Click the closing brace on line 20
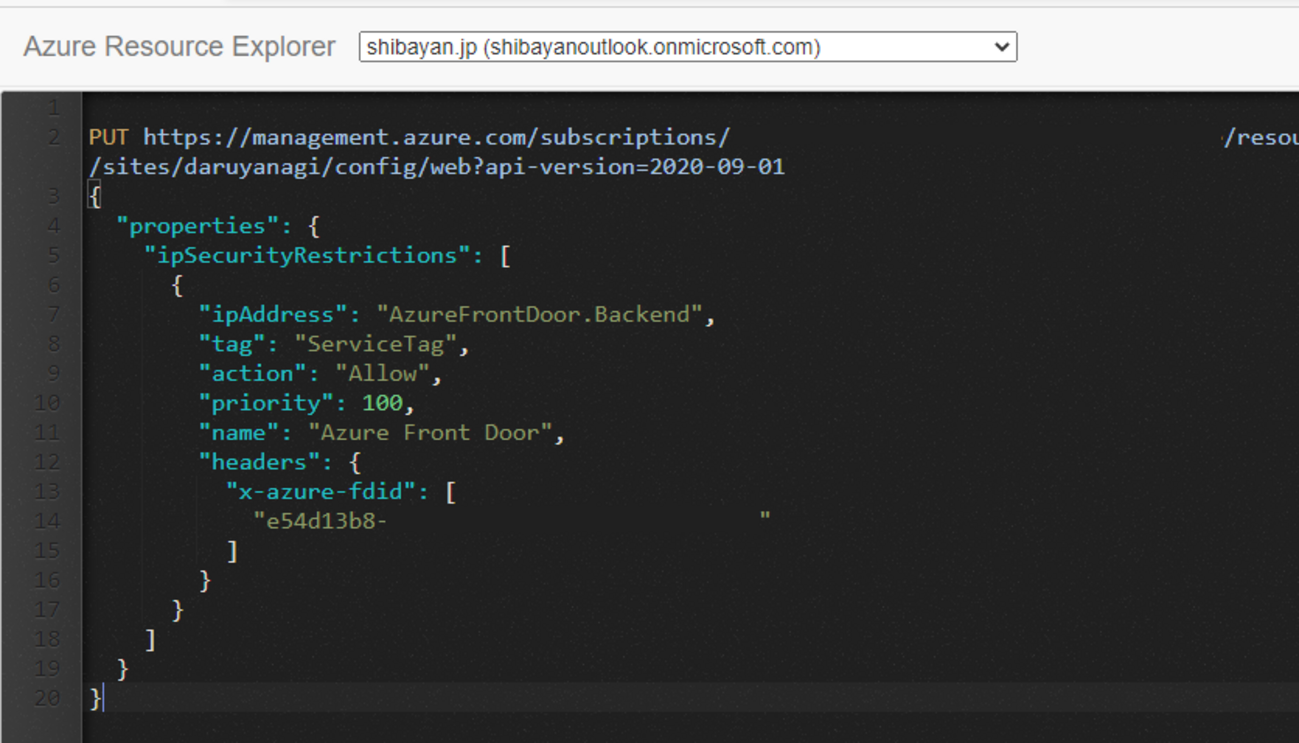1299x743 pixels. (x=94, y=698)
